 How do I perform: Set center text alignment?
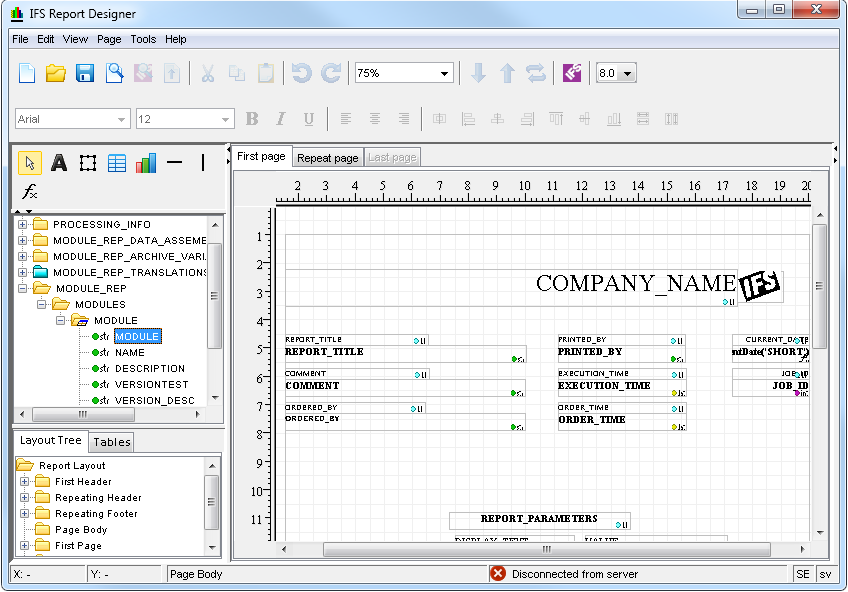point(375,119)
